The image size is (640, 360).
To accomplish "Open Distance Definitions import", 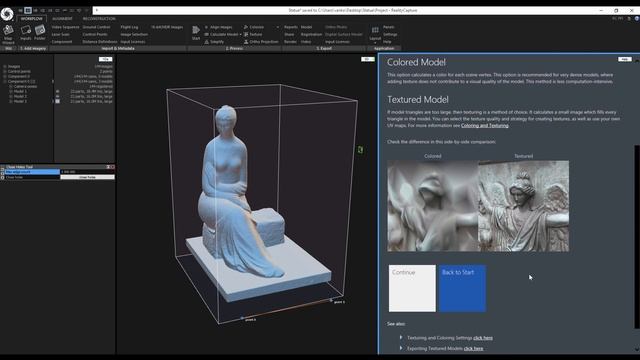I will coord(100,42).
